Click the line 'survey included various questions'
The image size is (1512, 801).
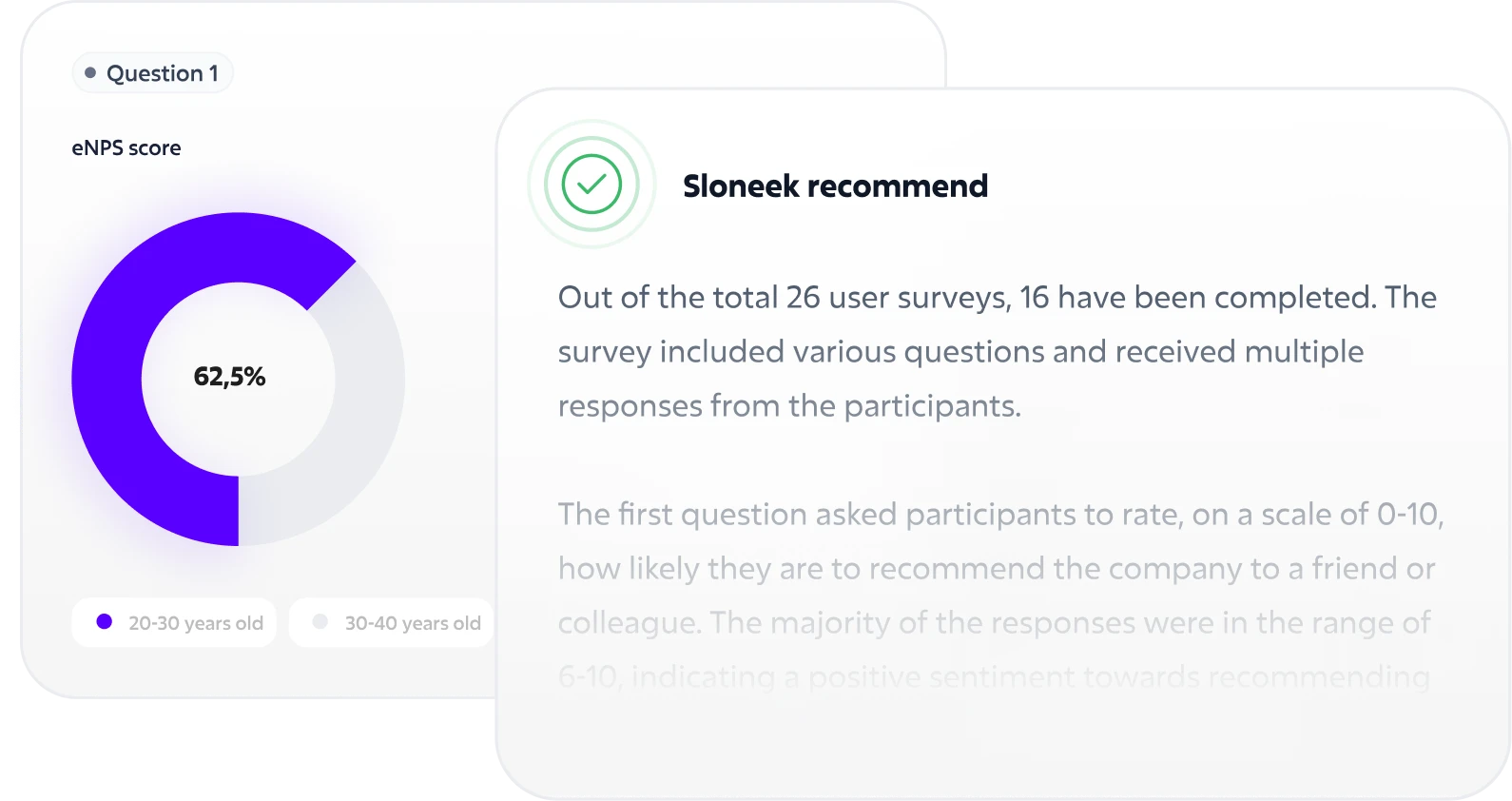click(960, 352)
